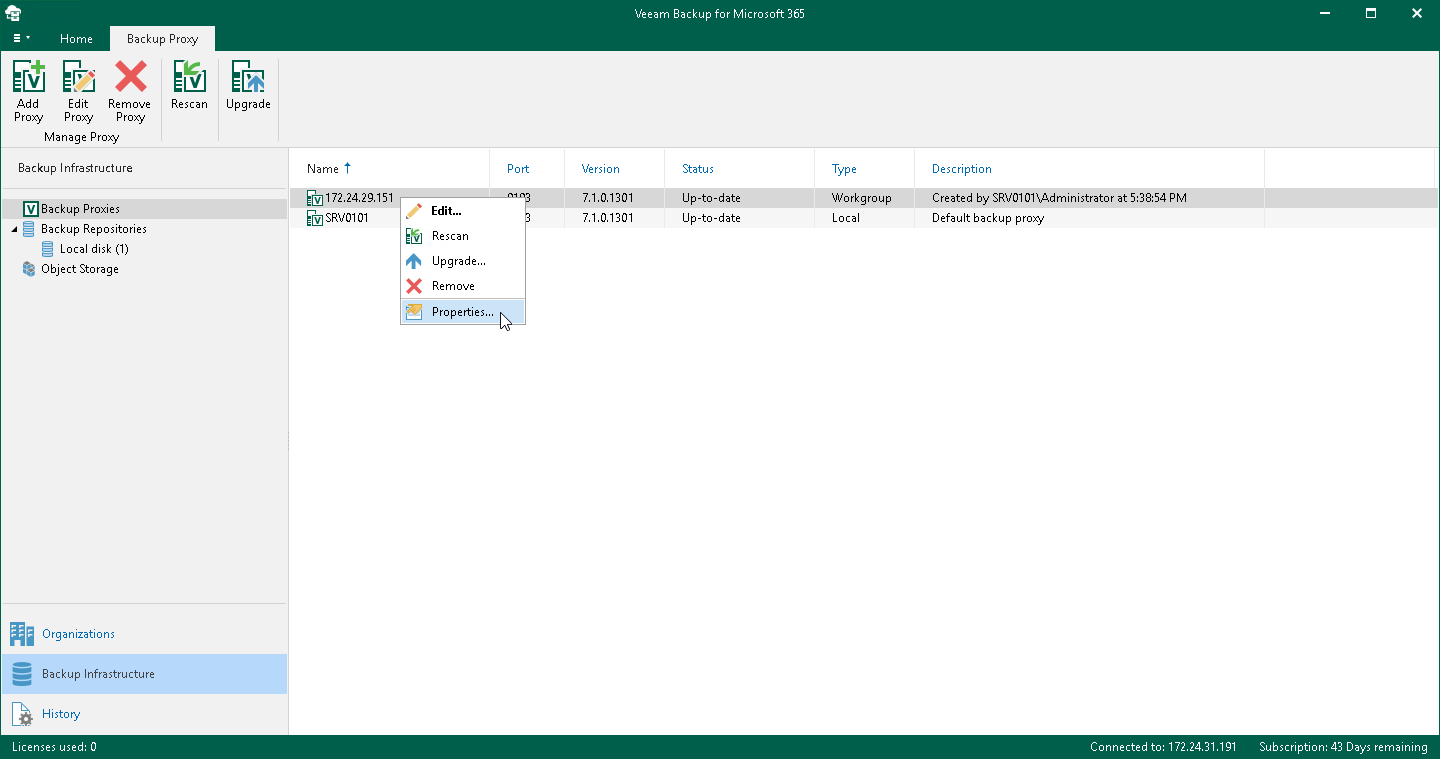Minimize the Veeam Backup window
This screenshot has height=759, width=1440.
tap(1325, 14)
